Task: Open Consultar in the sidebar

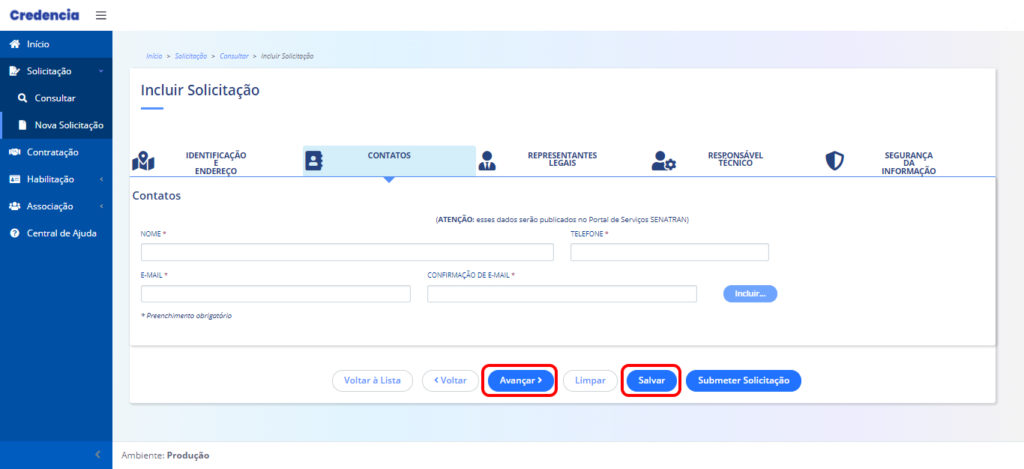Action: pyautogui.click(x=56, y=98)
